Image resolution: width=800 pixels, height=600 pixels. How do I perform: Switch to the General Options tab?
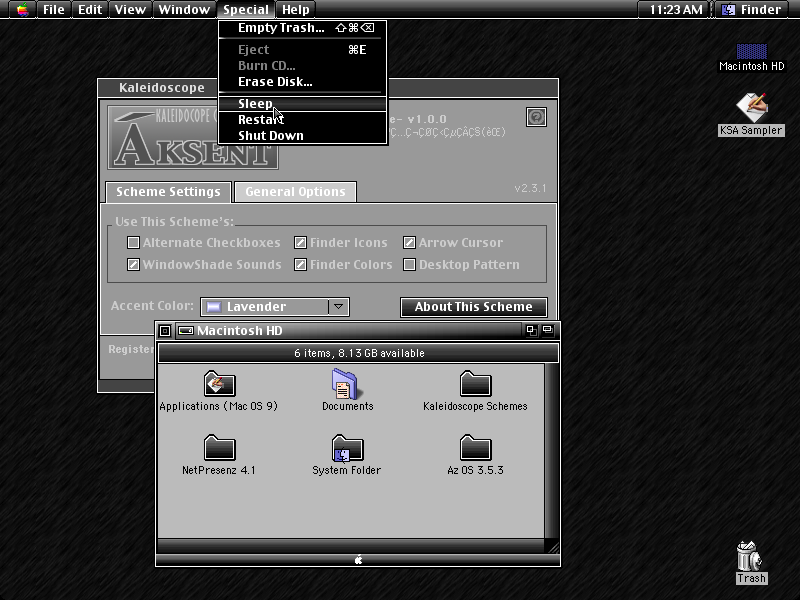(x=295, y=192)
